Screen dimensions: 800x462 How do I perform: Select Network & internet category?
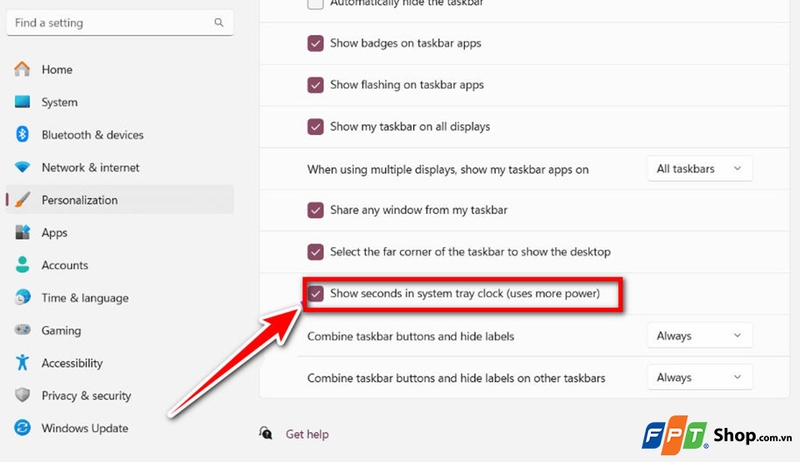click(119, 167)
